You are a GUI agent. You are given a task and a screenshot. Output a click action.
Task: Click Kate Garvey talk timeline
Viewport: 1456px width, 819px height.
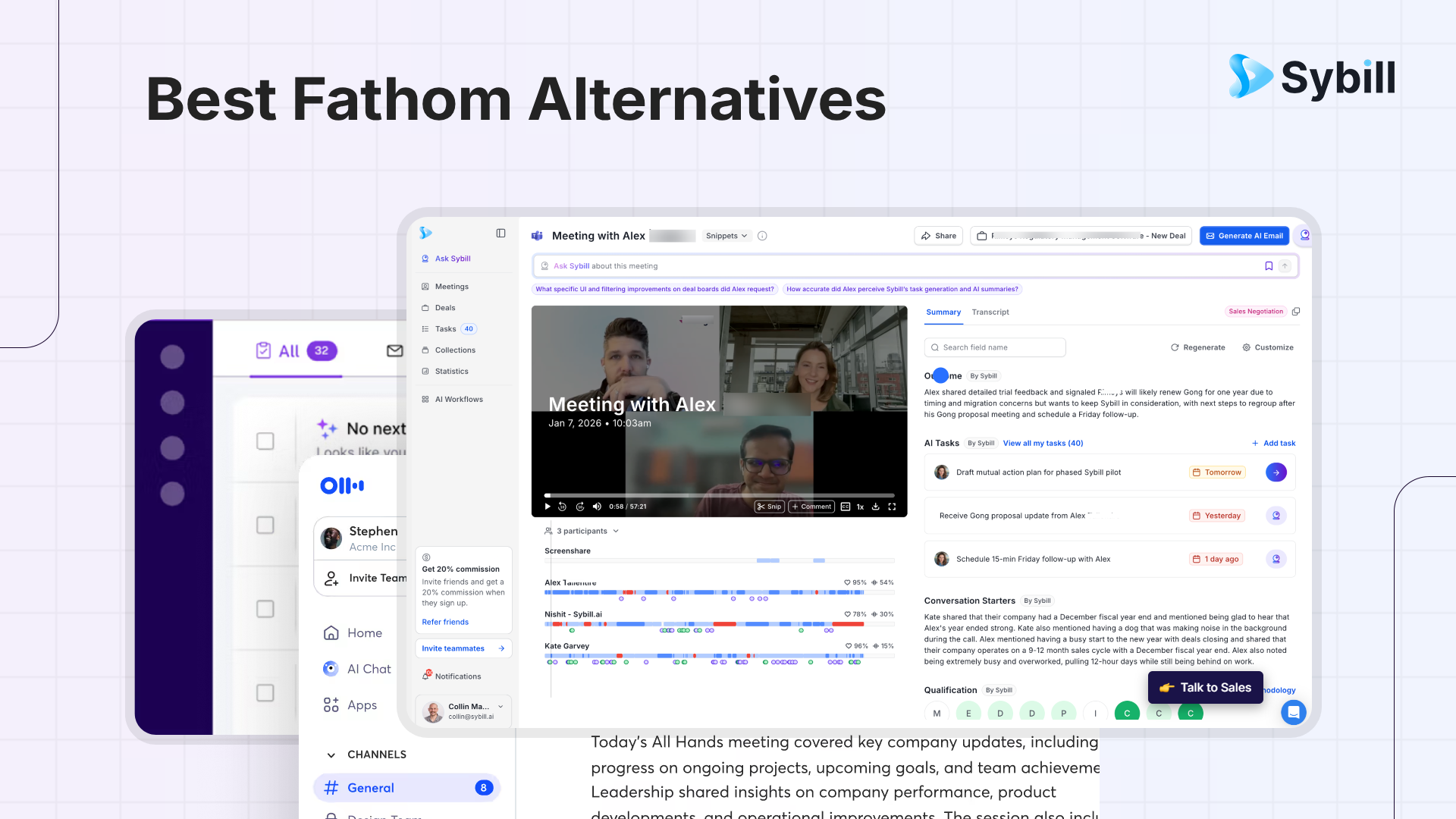pyautogui.click(x=720, y=655)
